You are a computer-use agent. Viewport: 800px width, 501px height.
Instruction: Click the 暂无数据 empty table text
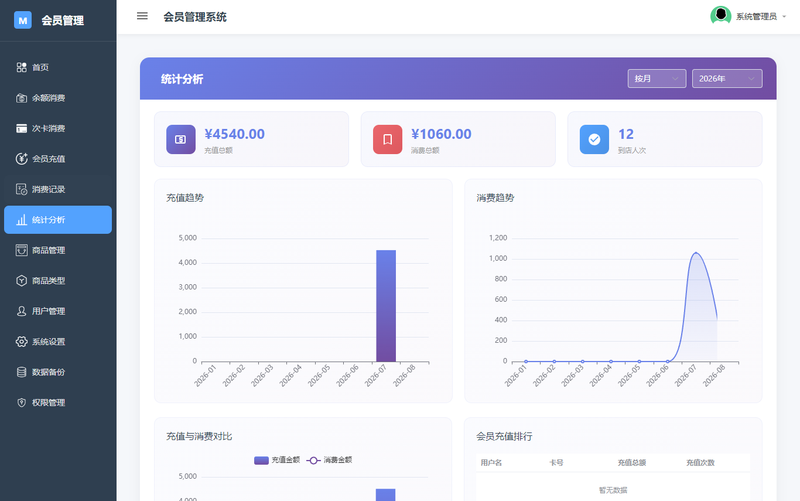pos(613,490)
